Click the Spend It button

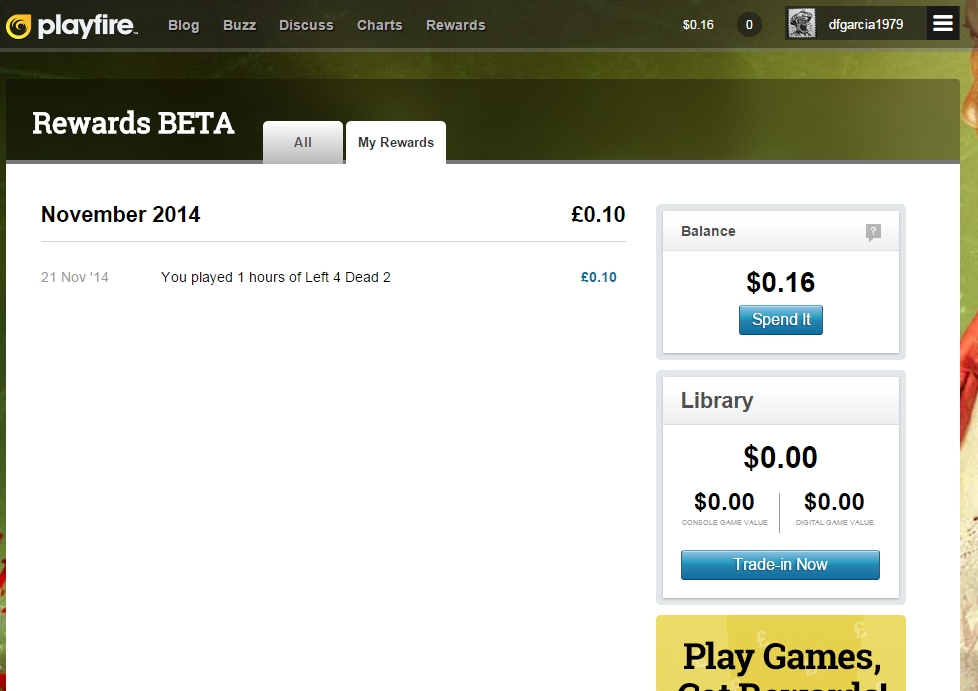click(x=780, y=320)
